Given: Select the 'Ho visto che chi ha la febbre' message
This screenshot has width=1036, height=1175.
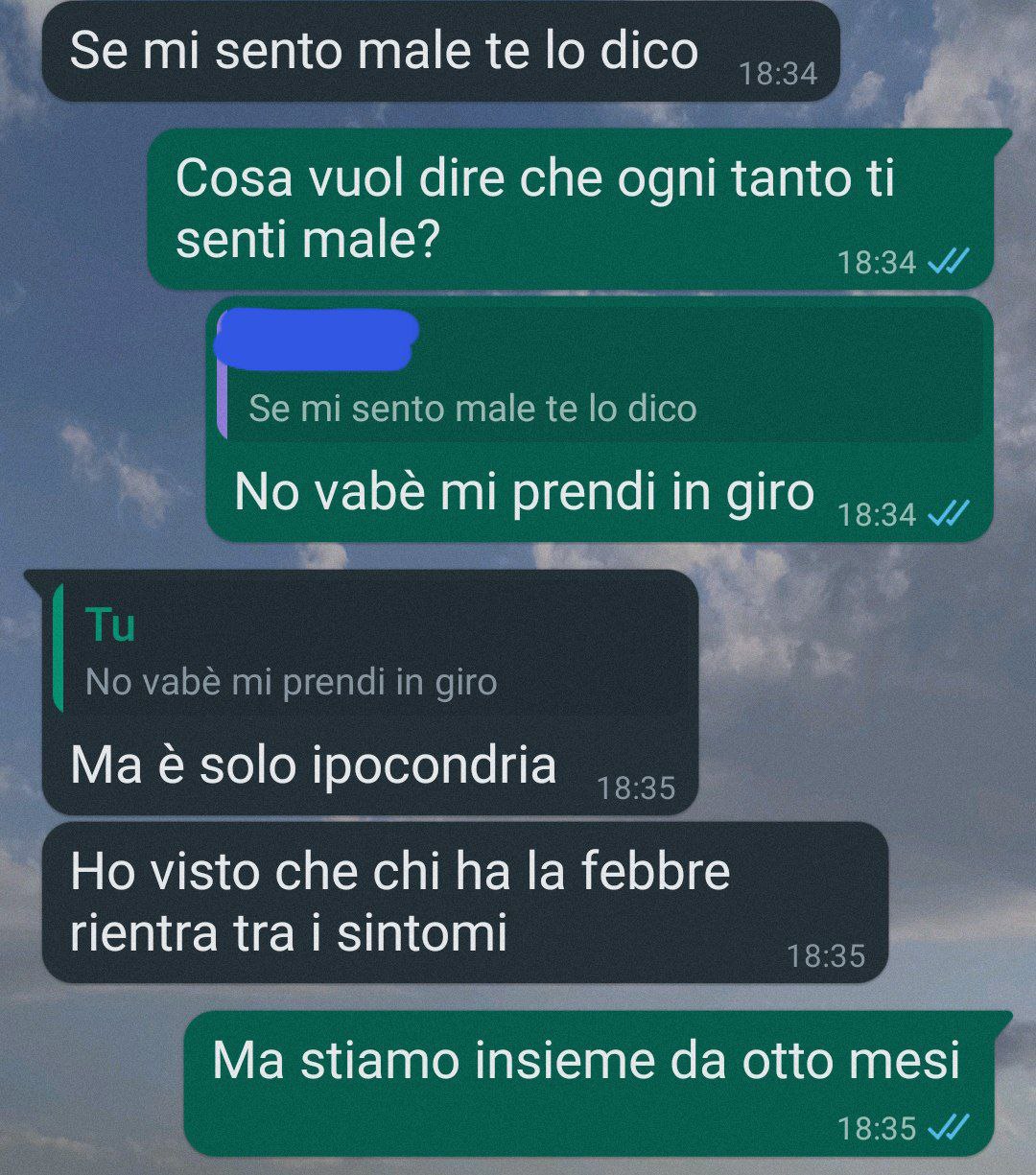Looking at the screenshot, I should [465, 903].
